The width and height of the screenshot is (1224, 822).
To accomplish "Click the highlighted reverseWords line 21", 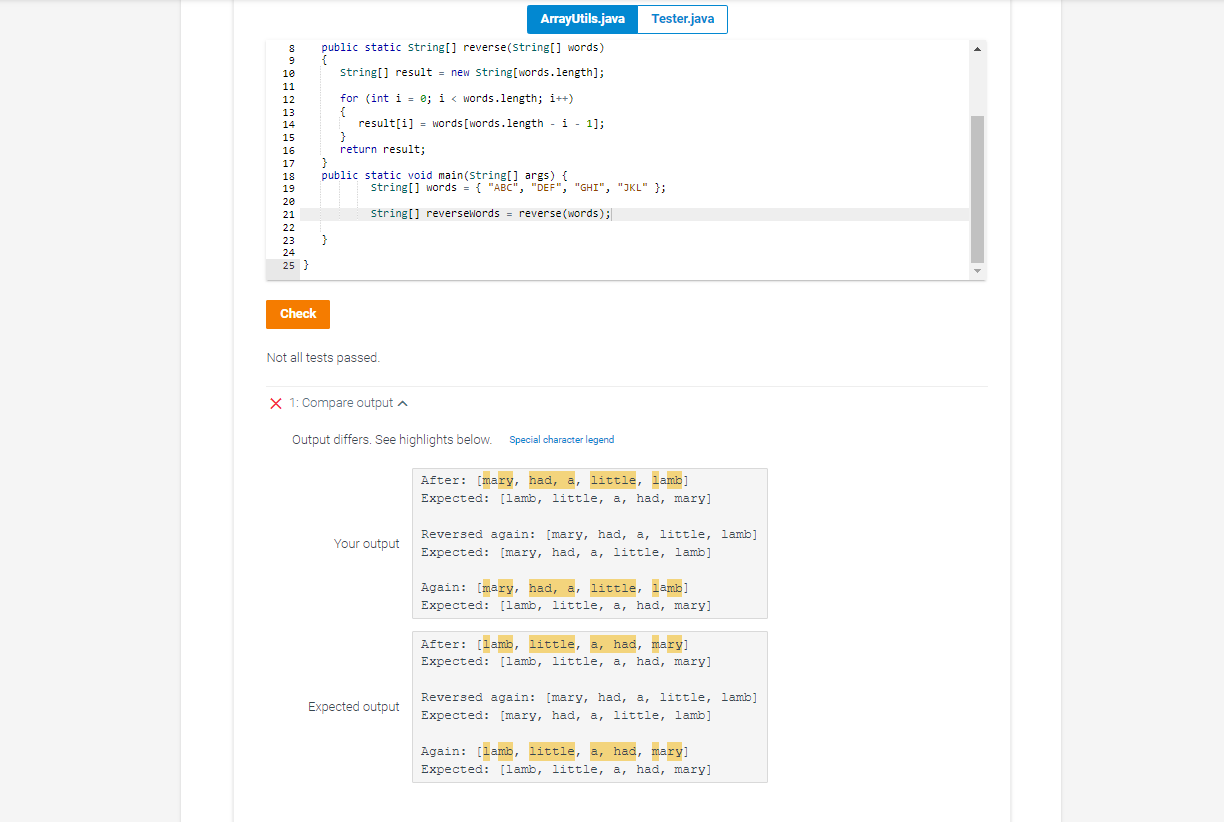I will click(492, 213).
